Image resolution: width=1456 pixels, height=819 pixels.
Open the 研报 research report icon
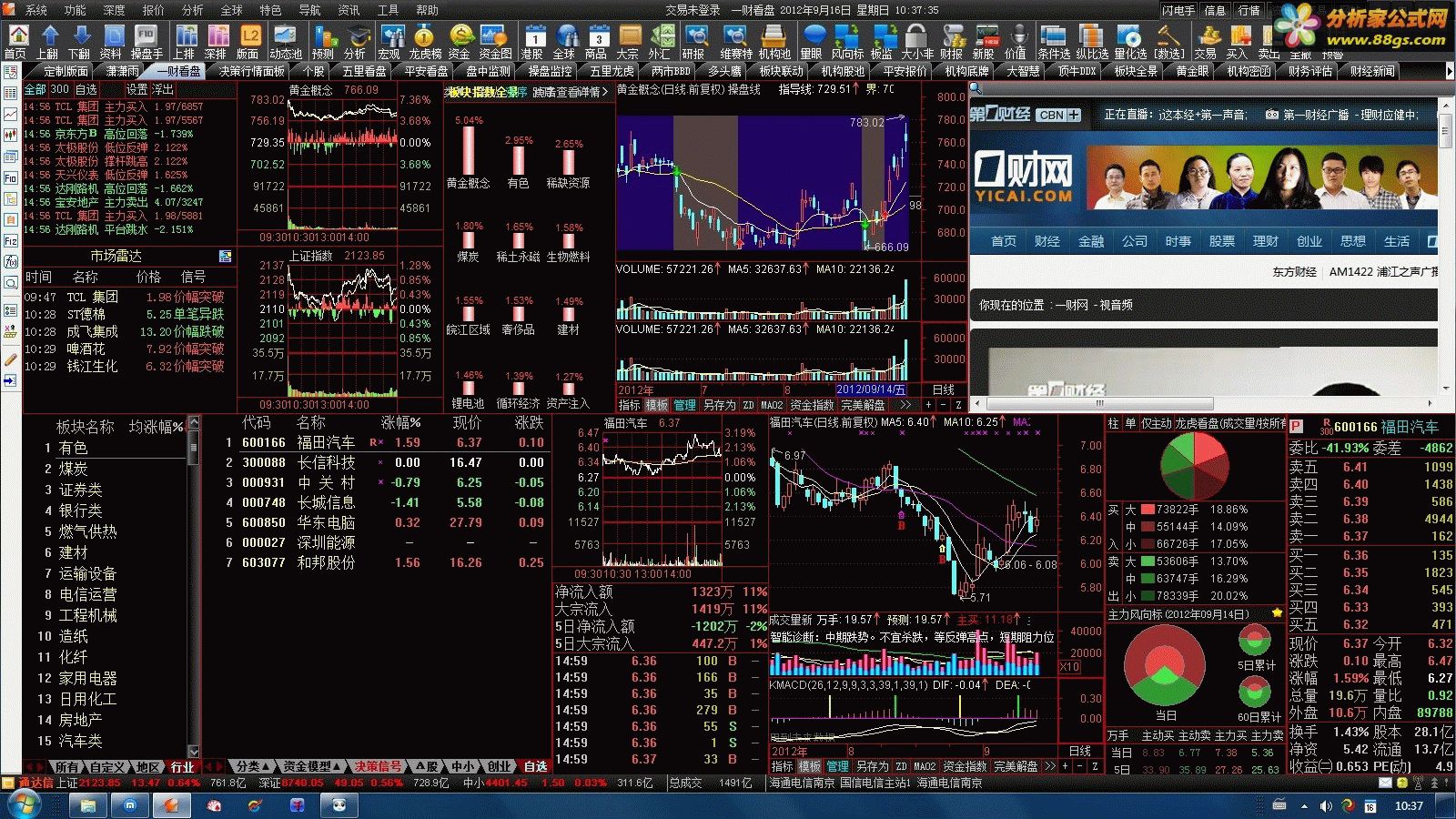695,41
